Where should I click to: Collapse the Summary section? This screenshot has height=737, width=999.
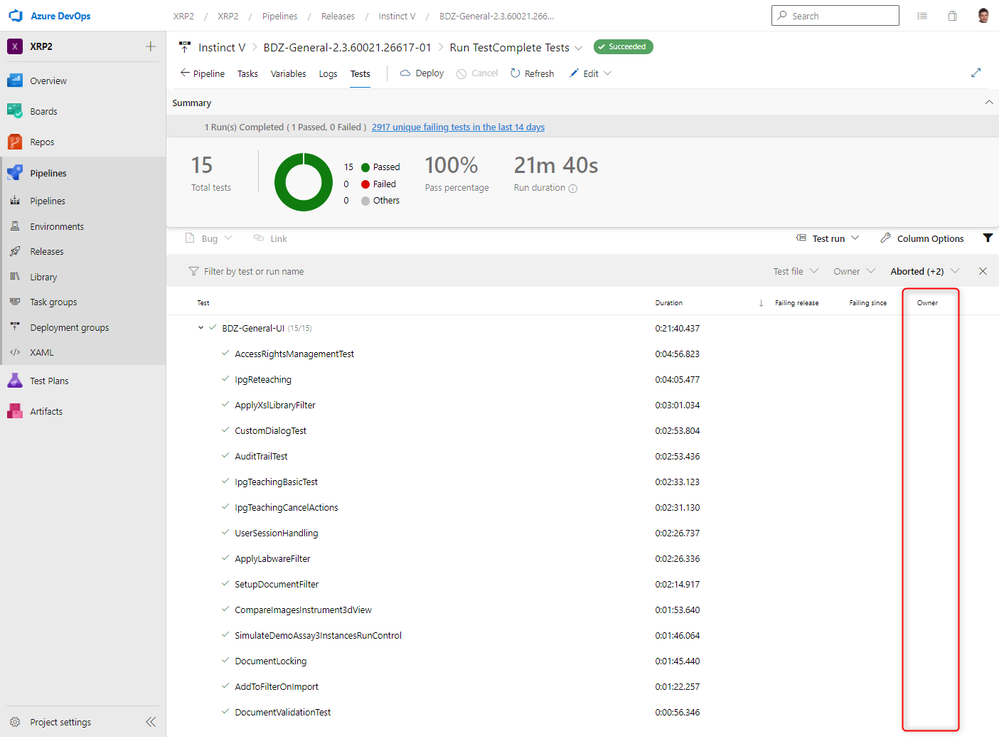pos(988,103)
